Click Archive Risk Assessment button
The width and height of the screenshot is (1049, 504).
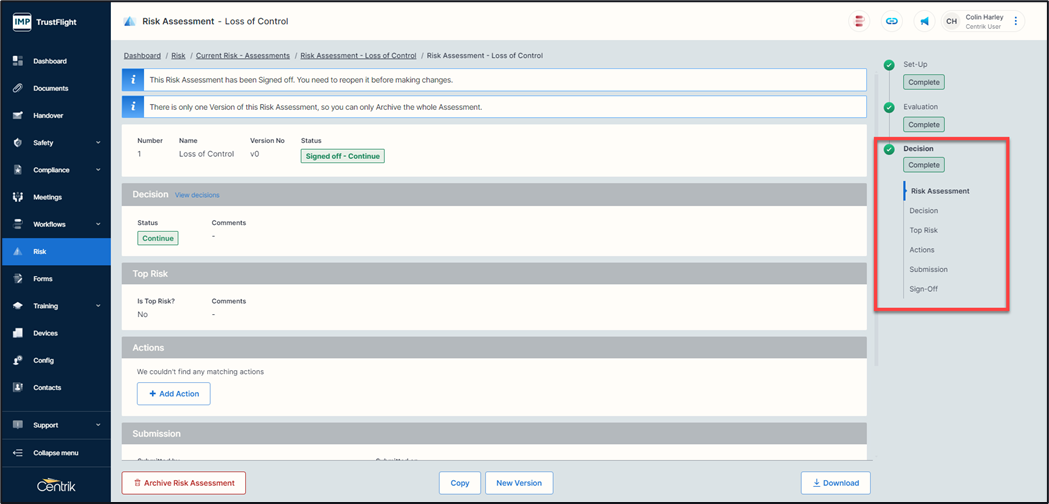point(184,483)
